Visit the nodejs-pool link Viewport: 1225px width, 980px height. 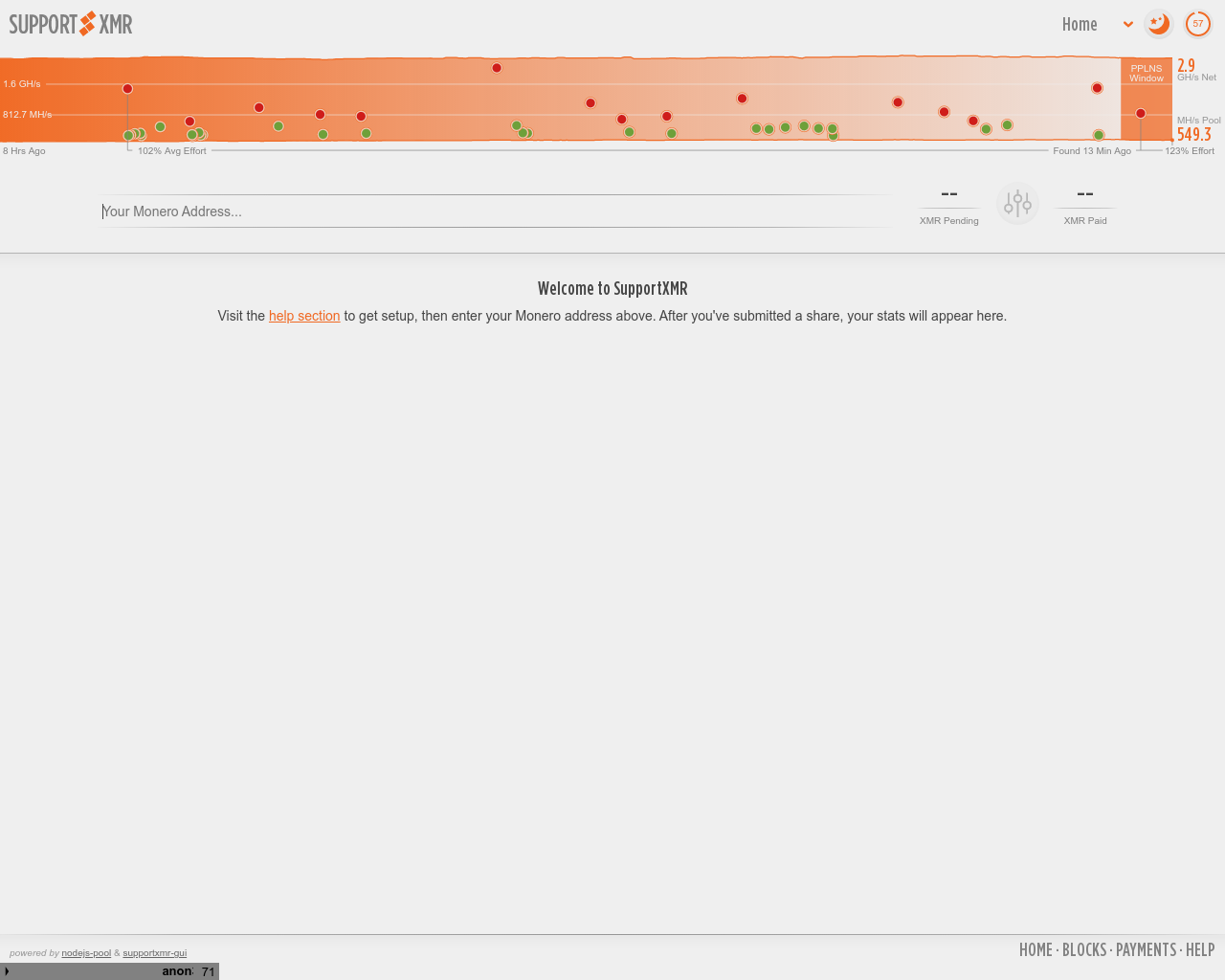point(86,953)
